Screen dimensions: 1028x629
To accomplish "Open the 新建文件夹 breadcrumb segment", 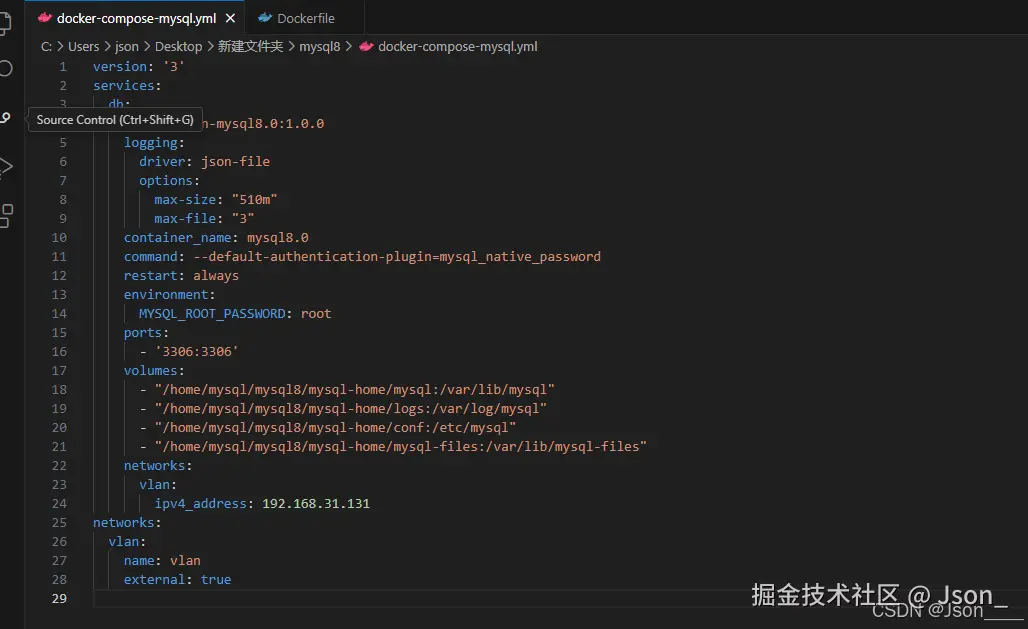I will pos(250,47).
